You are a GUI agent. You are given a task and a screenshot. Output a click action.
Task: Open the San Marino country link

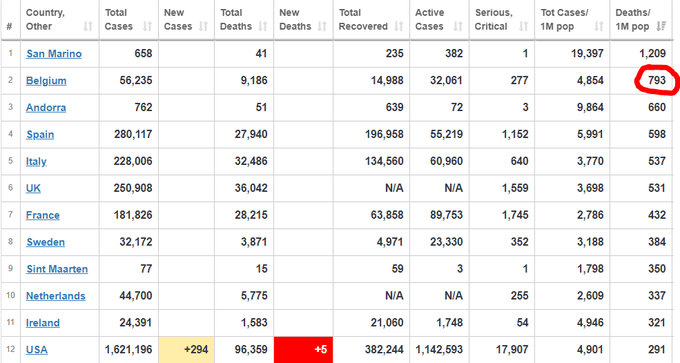[54, 54]
